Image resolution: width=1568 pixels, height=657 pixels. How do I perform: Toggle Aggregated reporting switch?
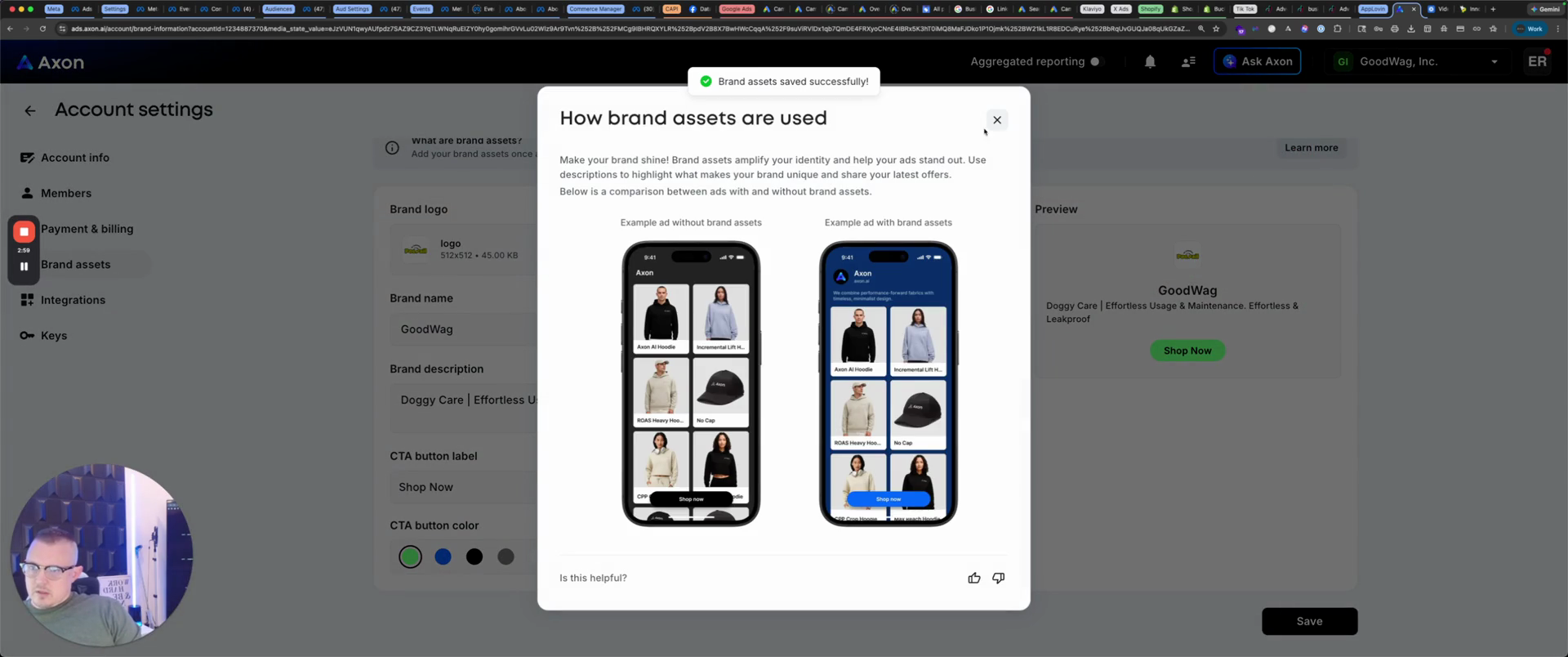pyautogui.click(x=1096, y=61)
